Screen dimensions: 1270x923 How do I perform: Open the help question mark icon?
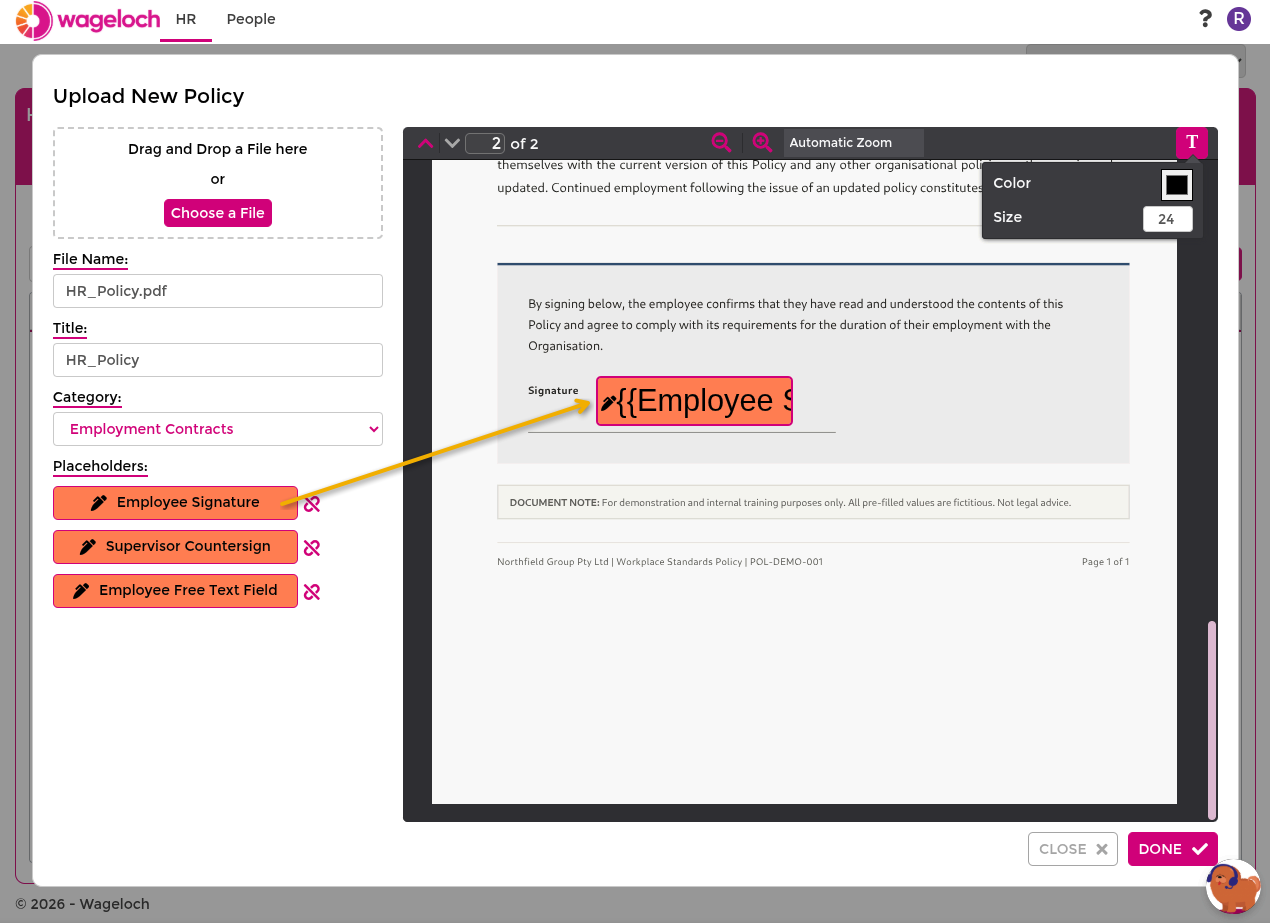[1205, 19]
